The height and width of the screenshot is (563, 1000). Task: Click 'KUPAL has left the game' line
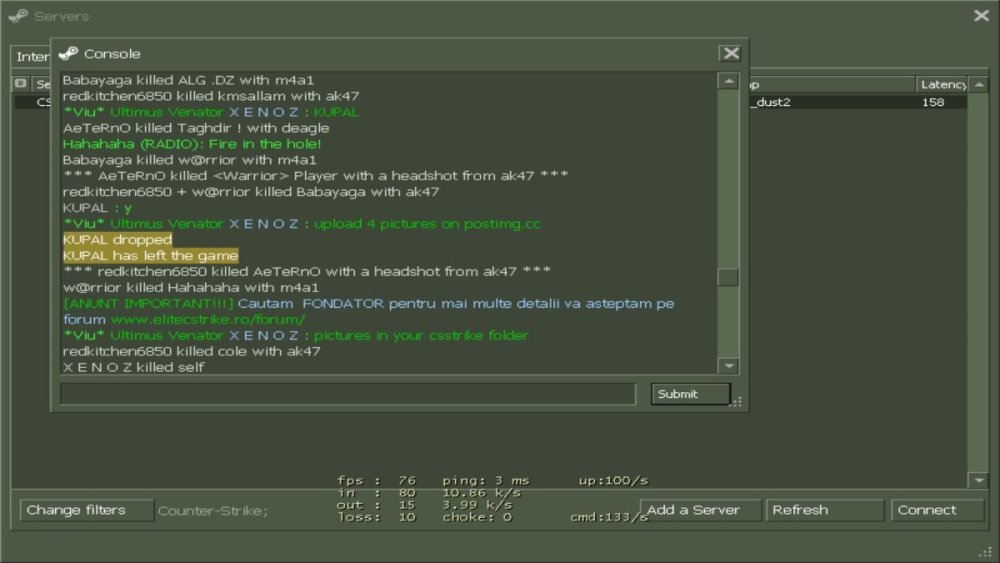click(x=151, y=256)
